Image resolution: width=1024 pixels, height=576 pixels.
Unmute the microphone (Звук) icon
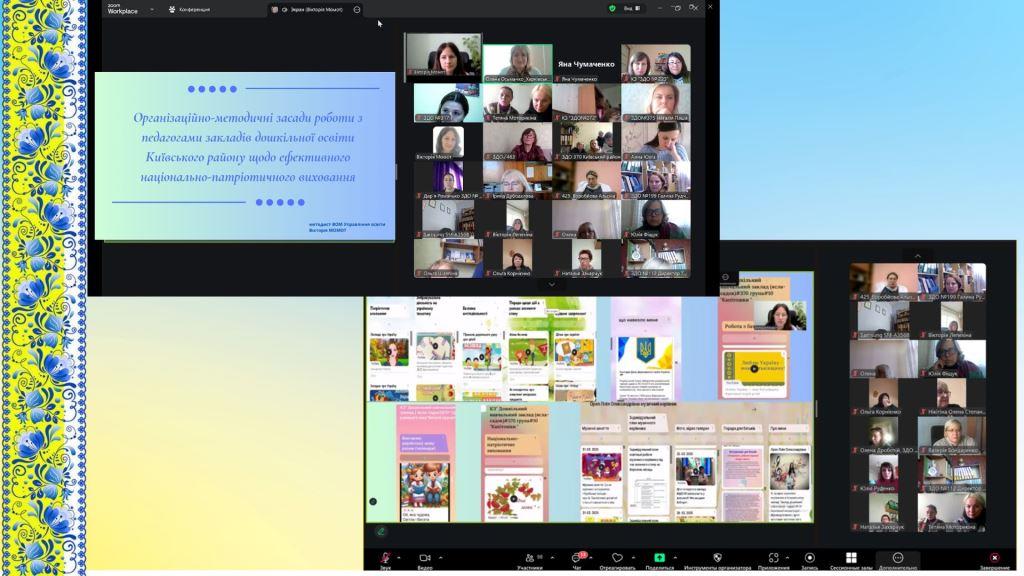point(385,557)
